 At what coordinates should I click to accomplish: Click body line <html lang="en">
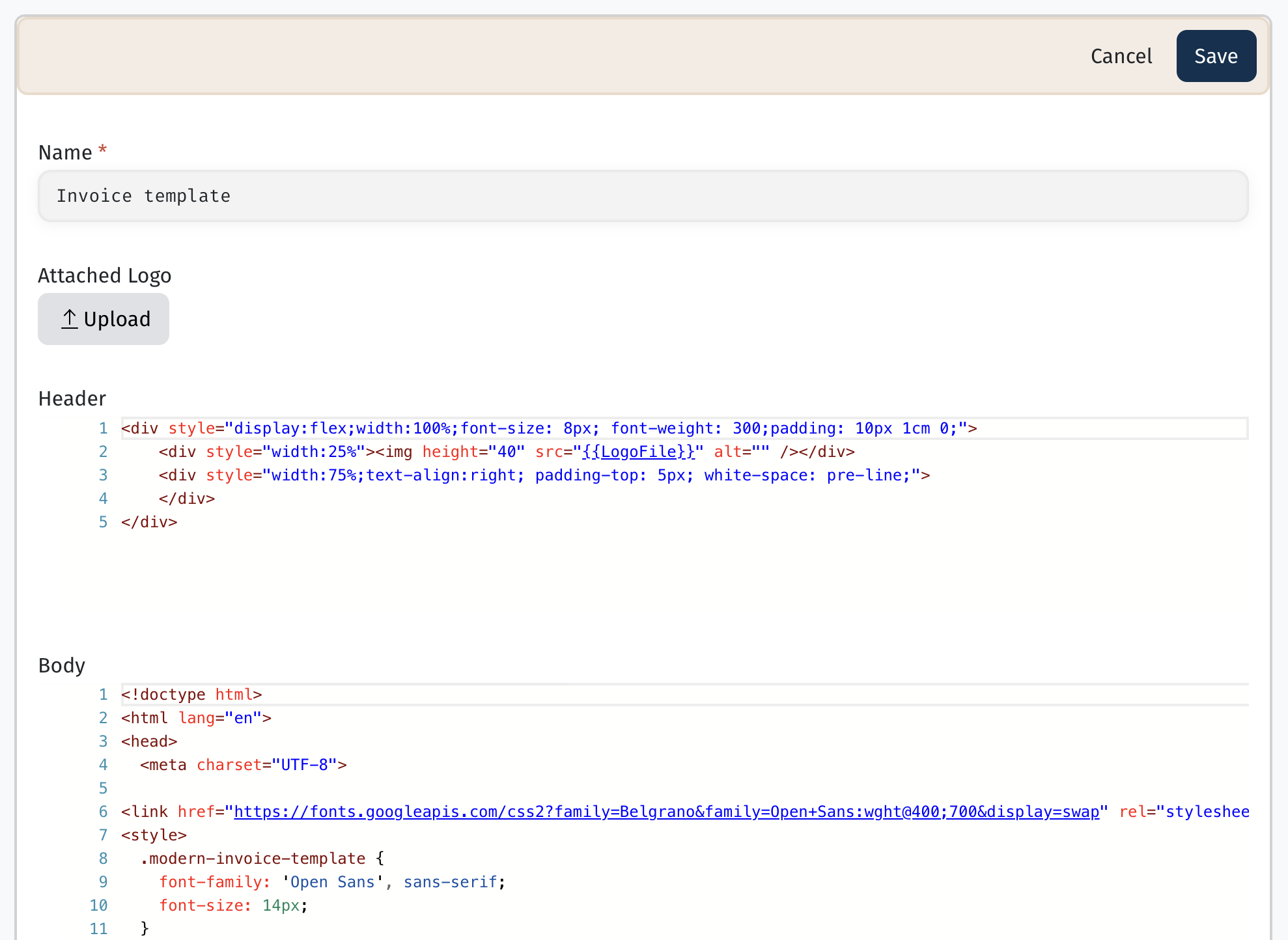click(196, 718)
